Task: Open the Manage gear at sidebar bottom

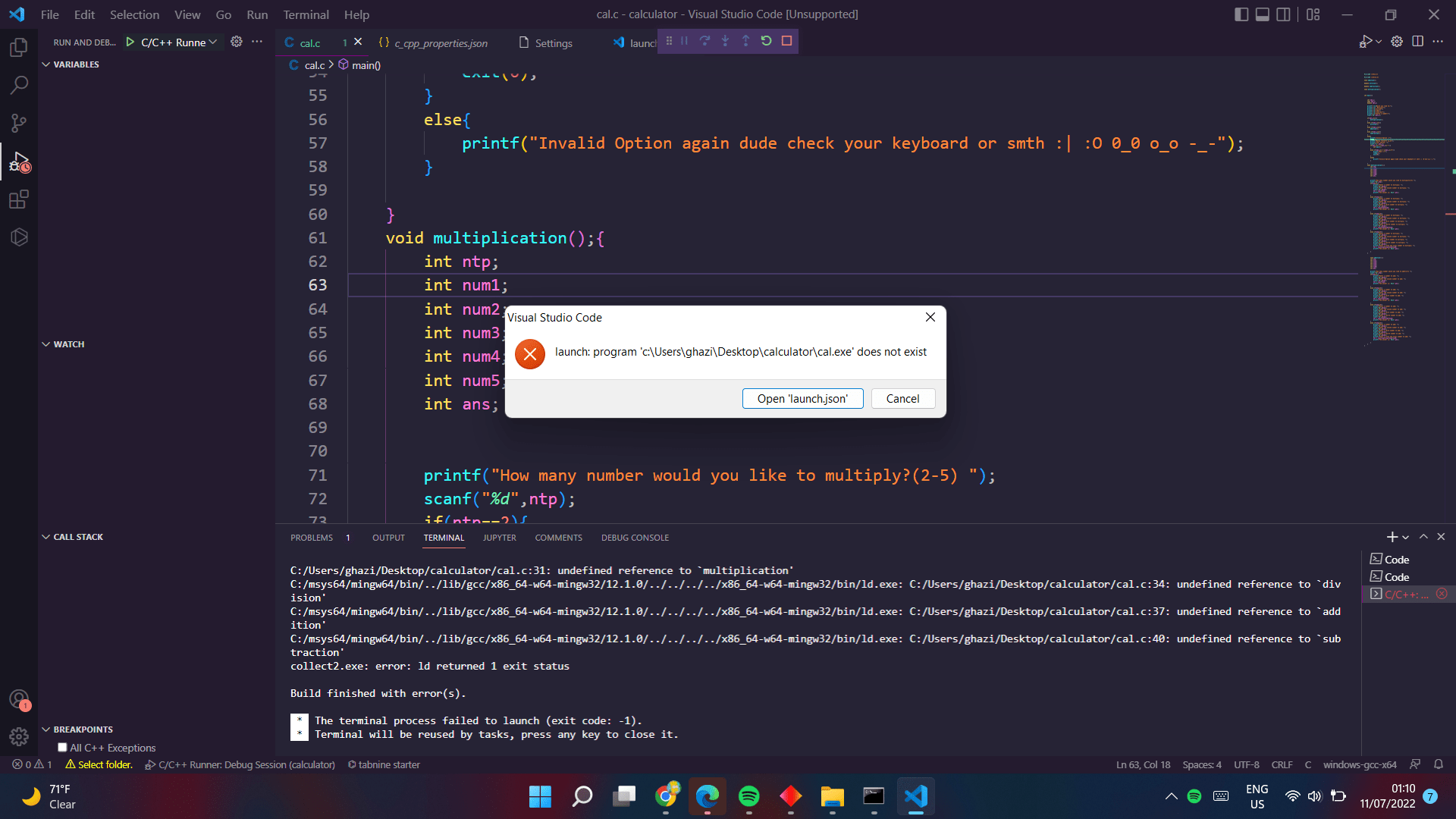Action: [x=19, y=736]
